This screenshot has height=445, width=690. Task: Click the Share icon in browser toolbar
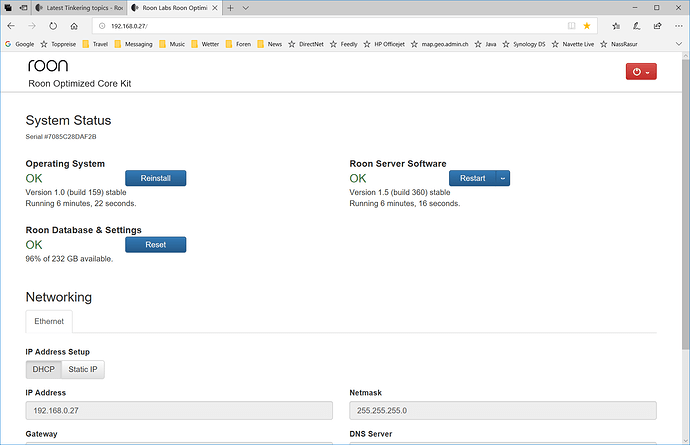click(657, 26)
